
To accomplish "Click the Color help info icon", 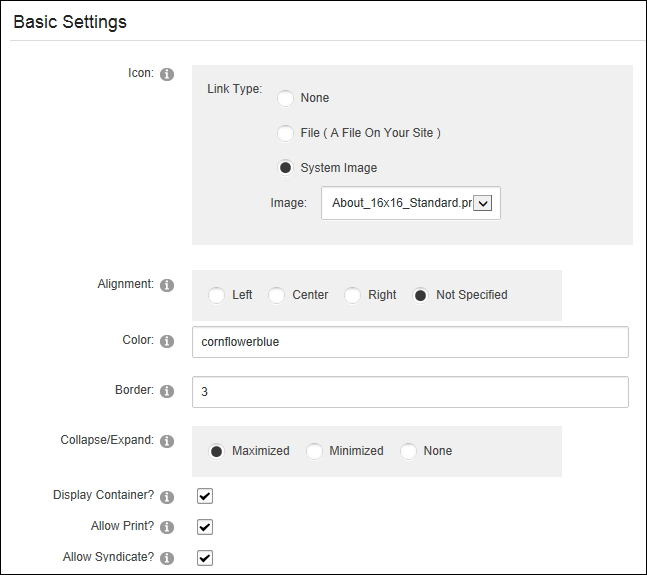I will [x=167, y=341].
